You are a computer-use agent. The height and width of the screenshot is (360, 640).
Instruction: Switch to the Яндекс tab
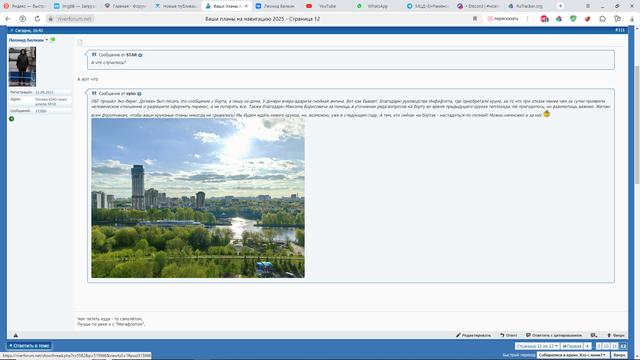[24, 6]
